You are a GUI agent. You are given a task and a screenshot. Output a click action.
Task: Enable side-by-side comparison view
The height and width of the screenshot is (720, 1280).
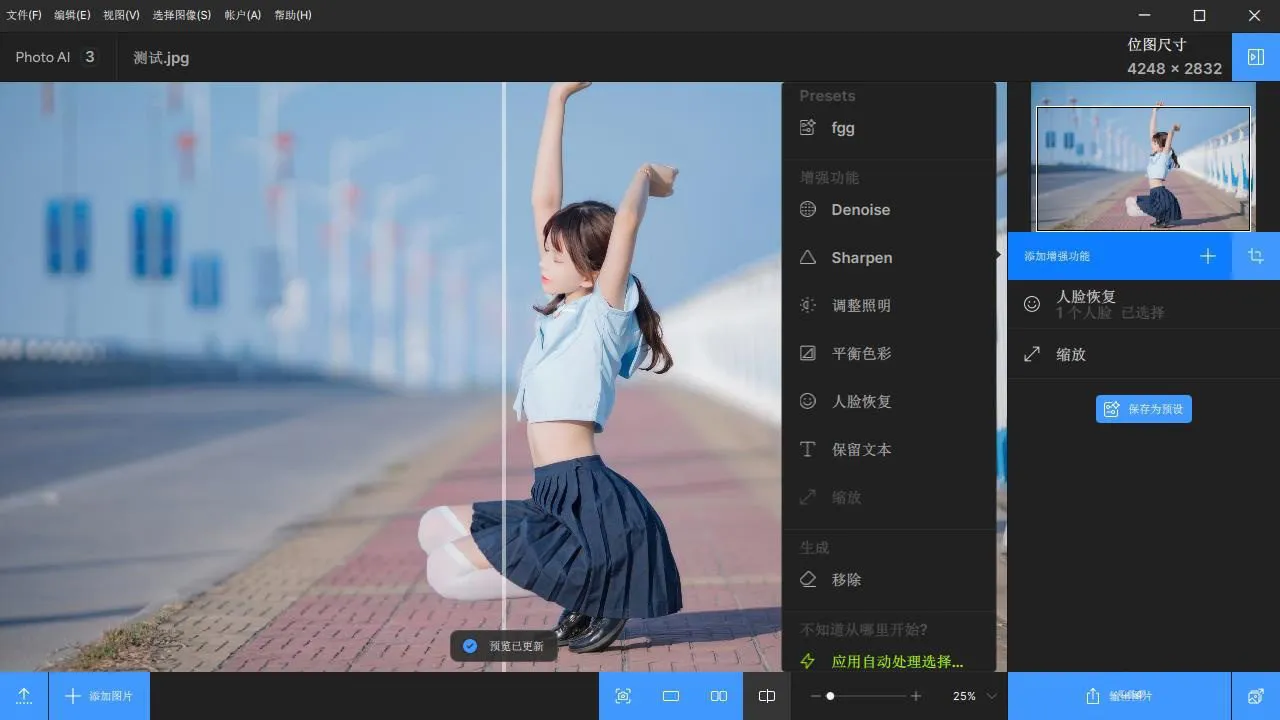719,696
